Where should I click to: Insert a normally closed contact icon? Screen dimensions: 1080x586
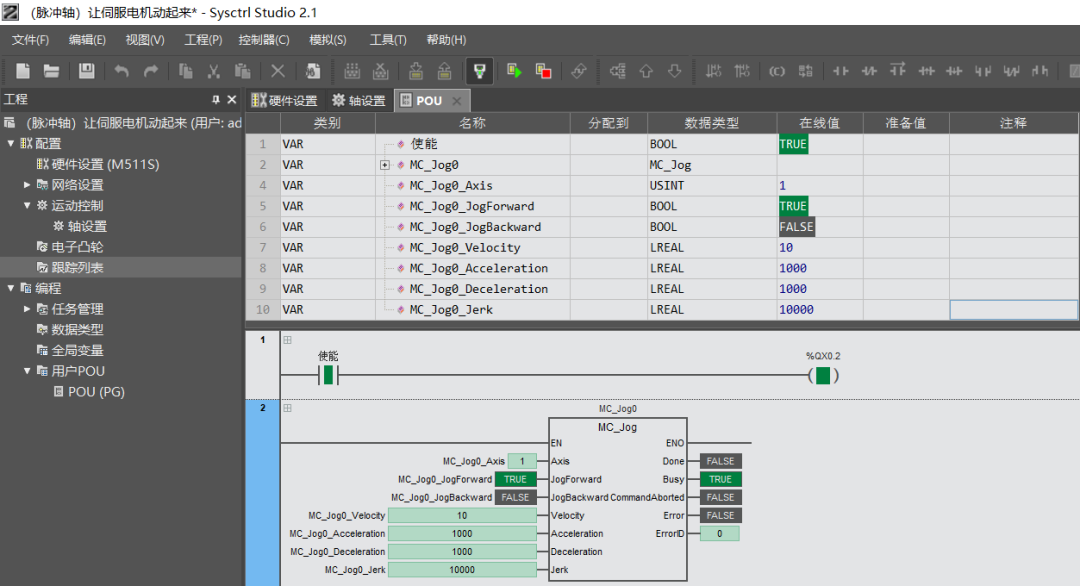pos(869,71)
